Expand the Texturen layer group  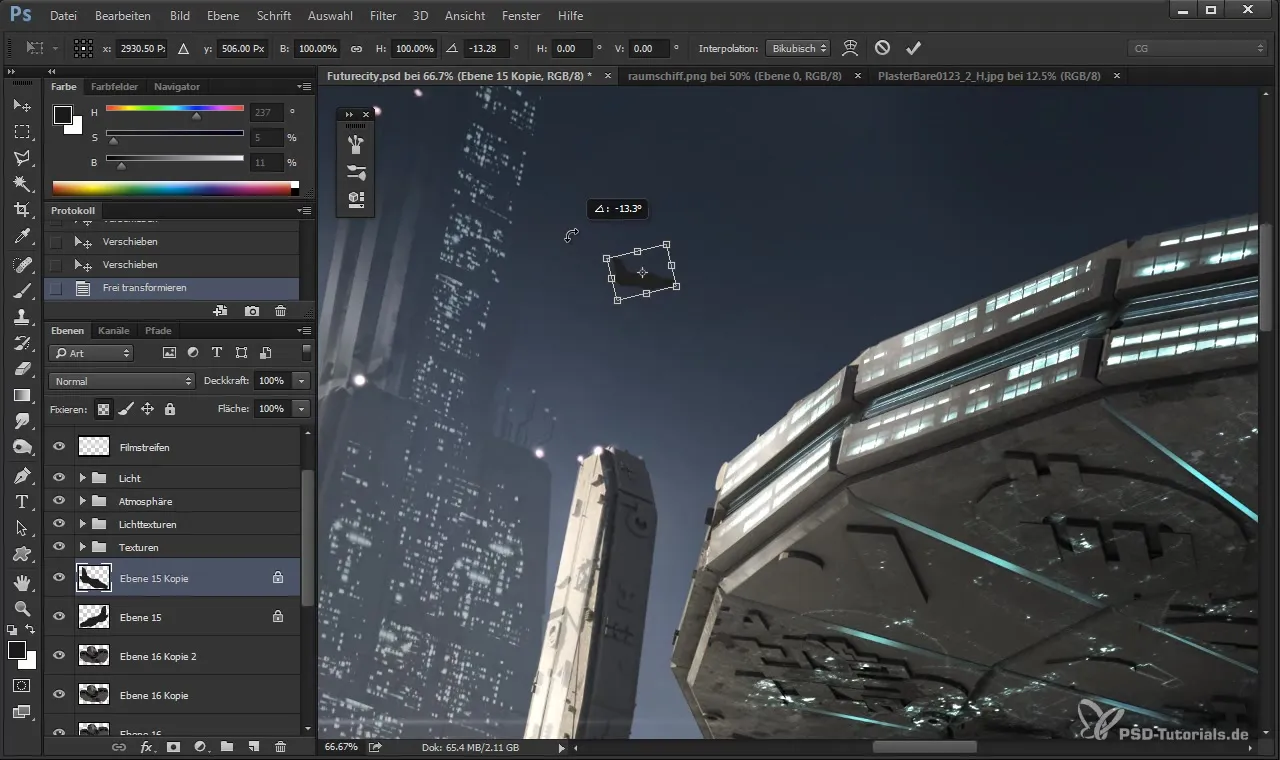pyautogui.click(x=83, y=547)
